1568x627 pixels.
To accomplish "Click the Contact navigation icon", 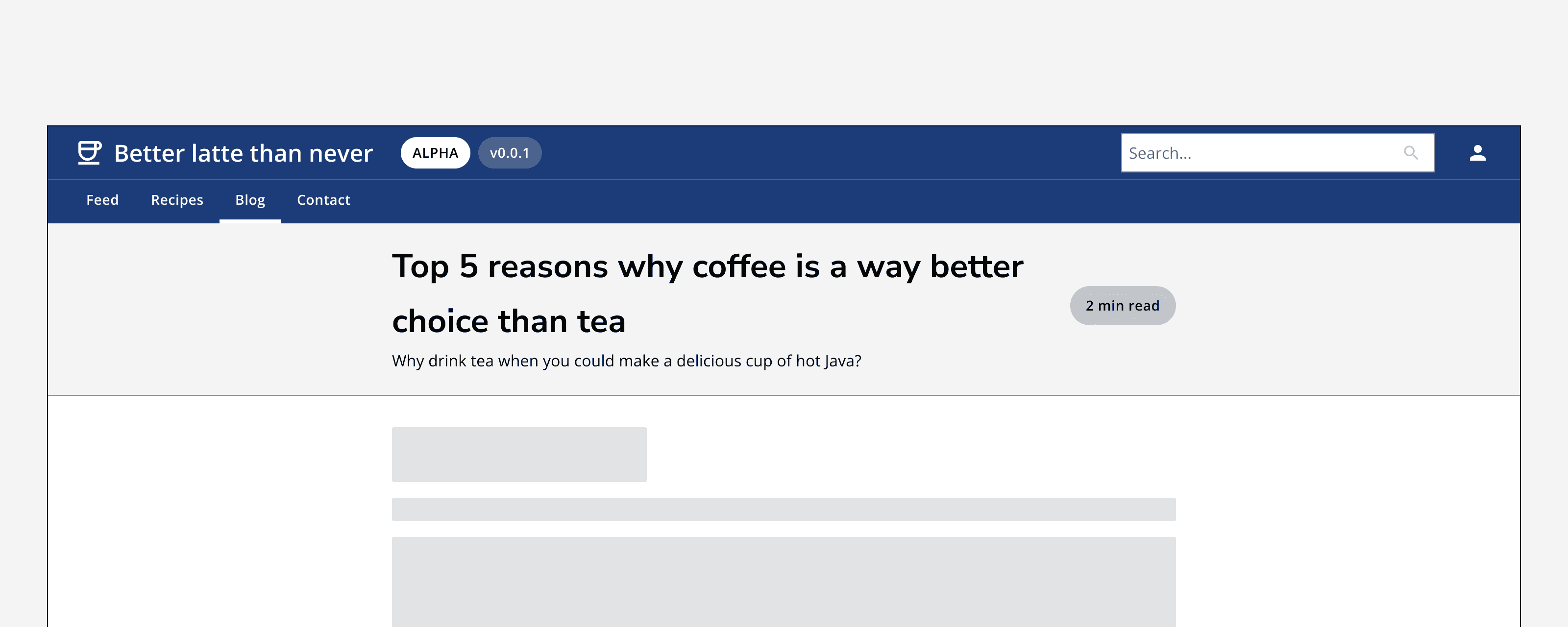I will click(x=323, y=200).
